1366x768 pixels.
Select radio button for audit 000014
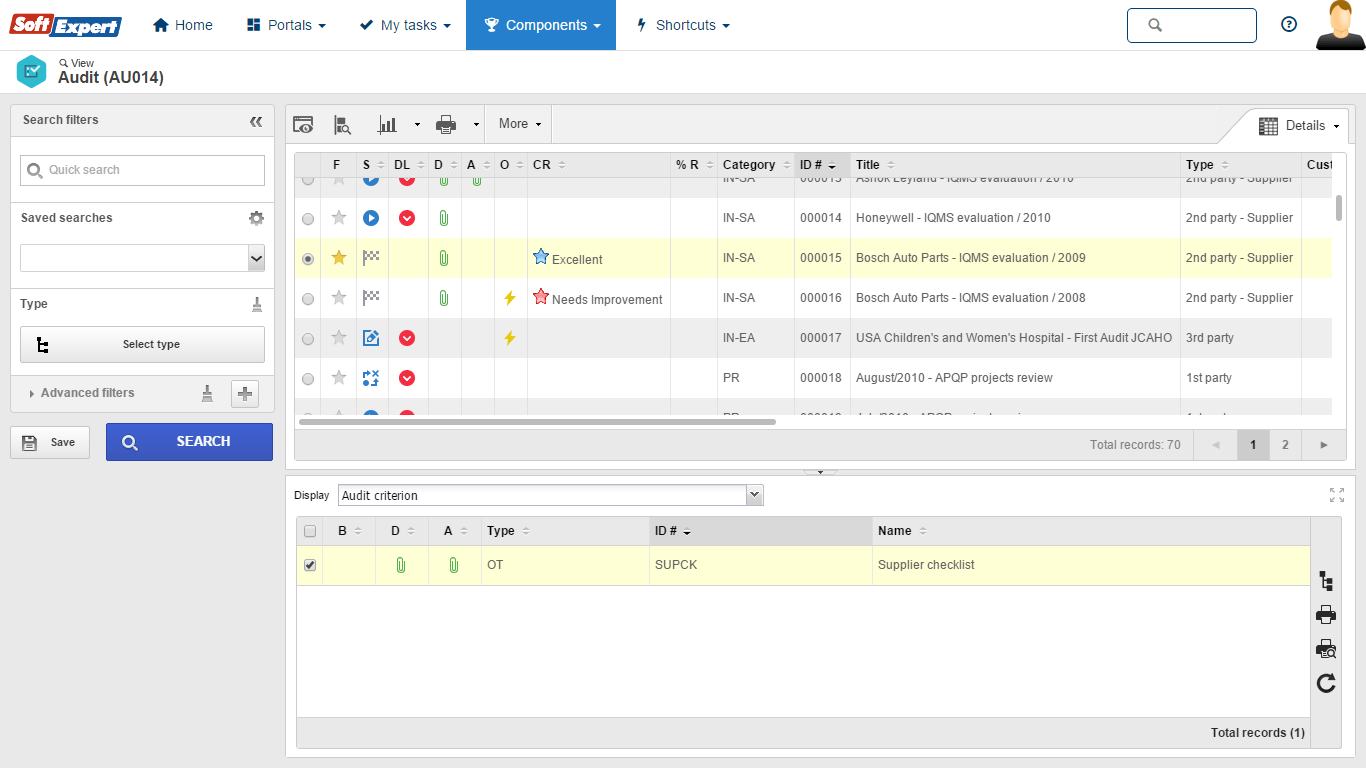(x=308, y=218)
